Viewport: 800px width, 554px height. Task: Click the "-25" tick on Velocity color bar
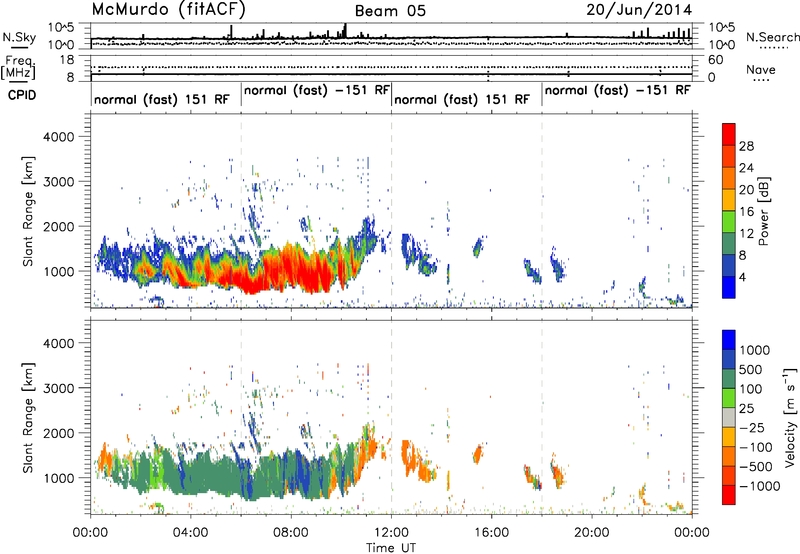pos(752,428)
